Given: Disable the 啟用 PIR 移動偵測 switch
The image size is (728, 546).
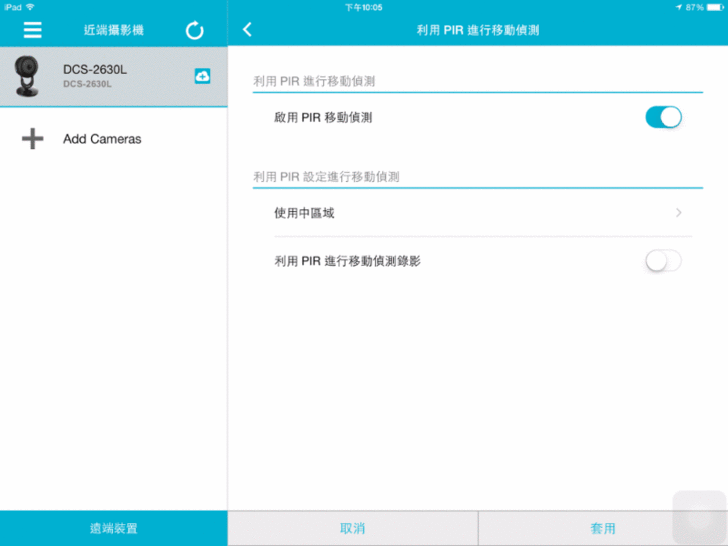Looking at the screenshot, I should 663,117.
